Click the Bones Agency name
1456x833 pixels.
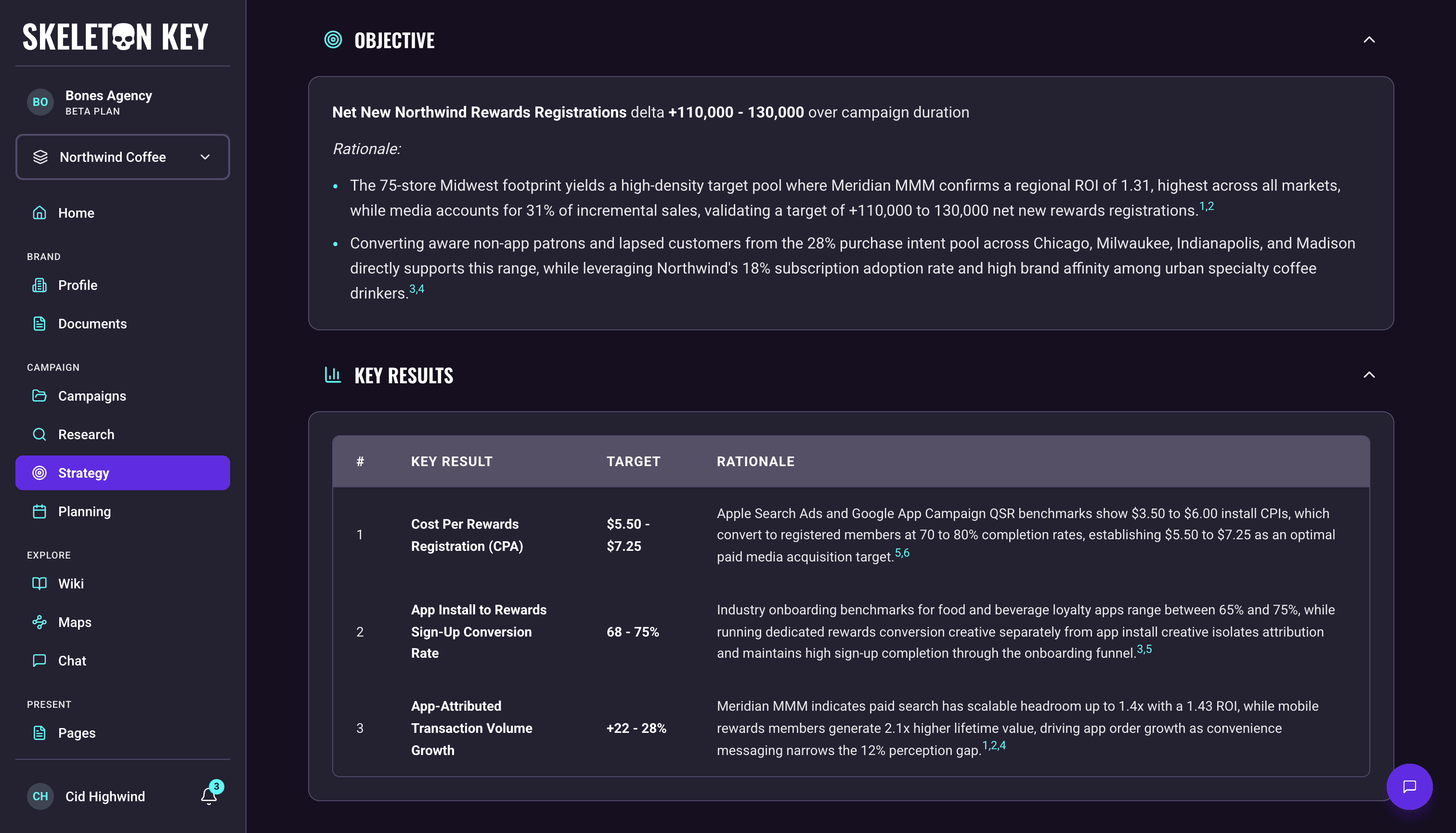coord(109,95)
